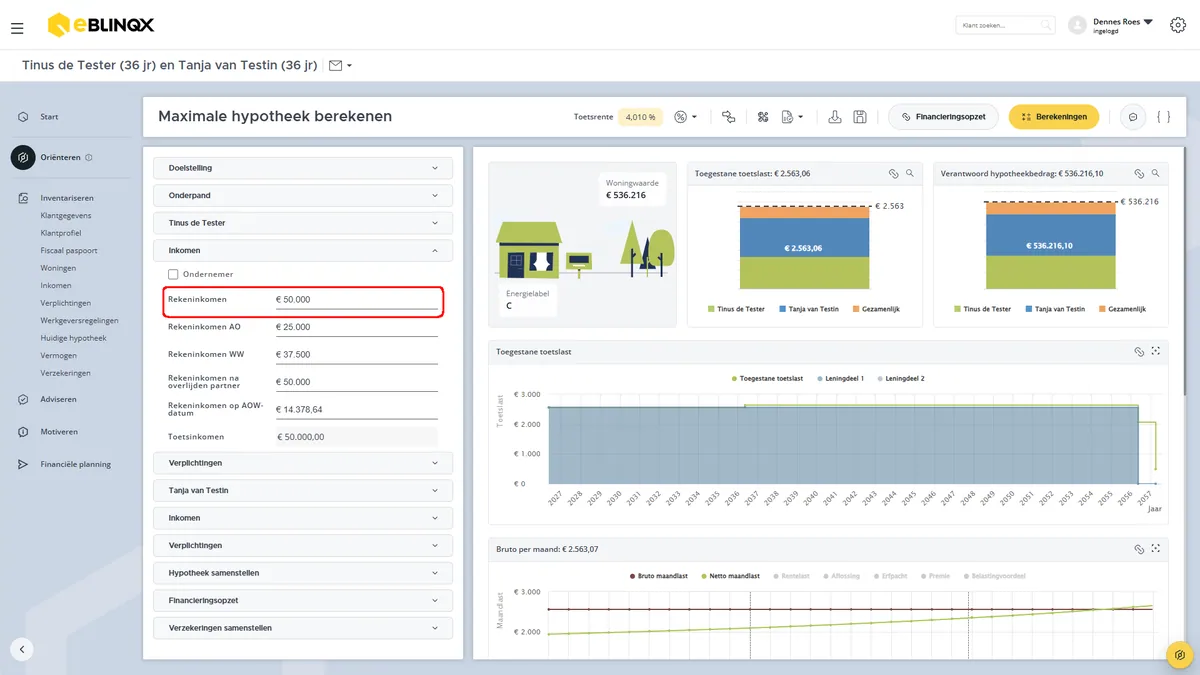This screenshot has width=1200, height=675.
Task: Expand the Doelstelling section
Action: click(303, 168)
